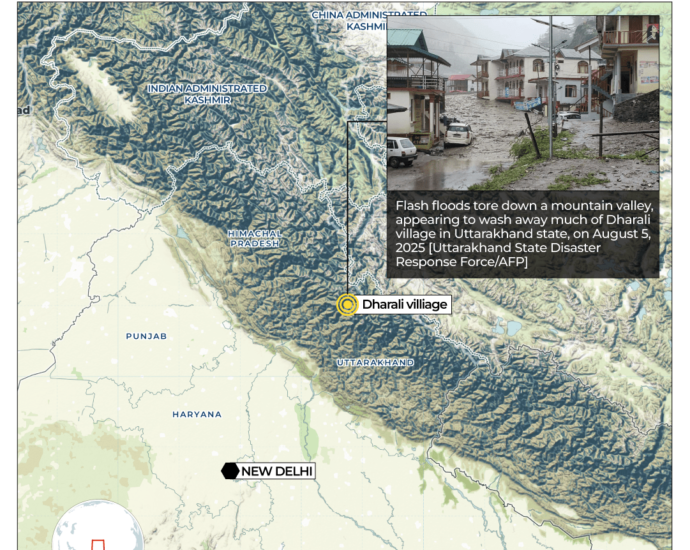Click the yellow Dharali village location marker
Screen dimensions: 690x550
pos(347,304)
